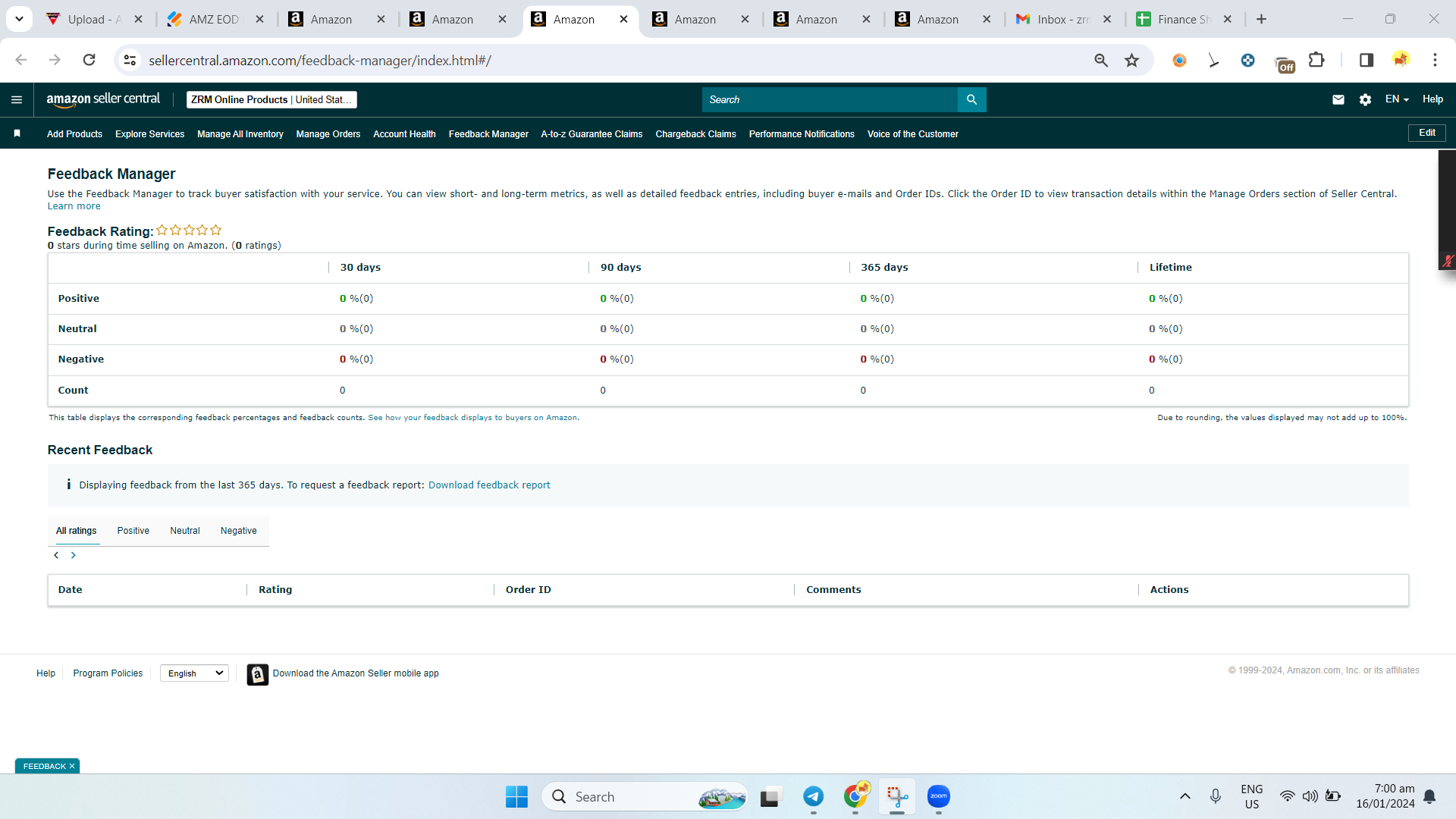The height and width of the screenshot is (819, 1456).
Task: Click the Edit button in the favorites bar
Action: (x=1427, y=133)
